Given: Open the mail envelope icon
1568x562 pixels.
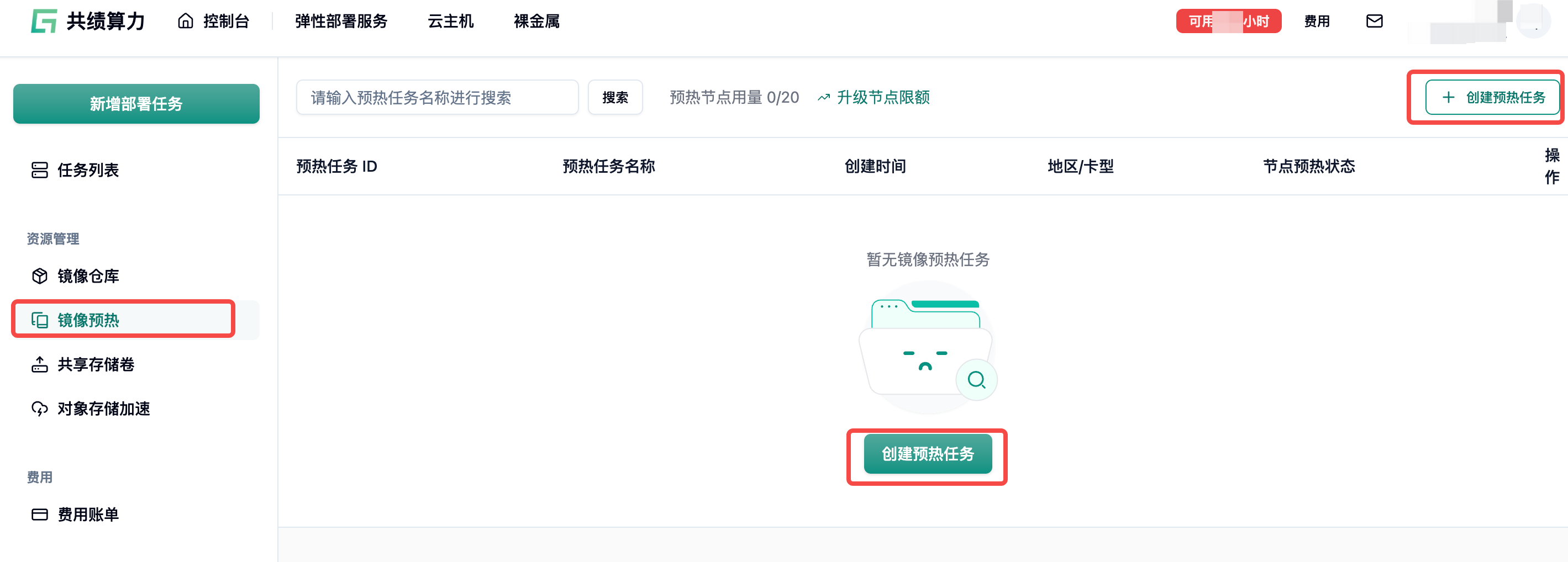Looking at the screenshot, I should pyautogui.click(x=1374, y=22).
